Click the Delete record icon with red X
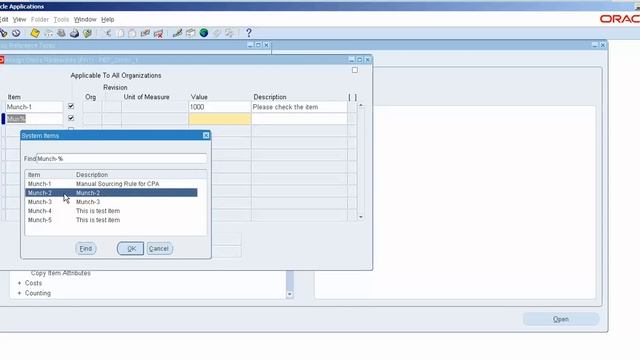640x360 pixels. pyautogui.click(x=158, y=33)
